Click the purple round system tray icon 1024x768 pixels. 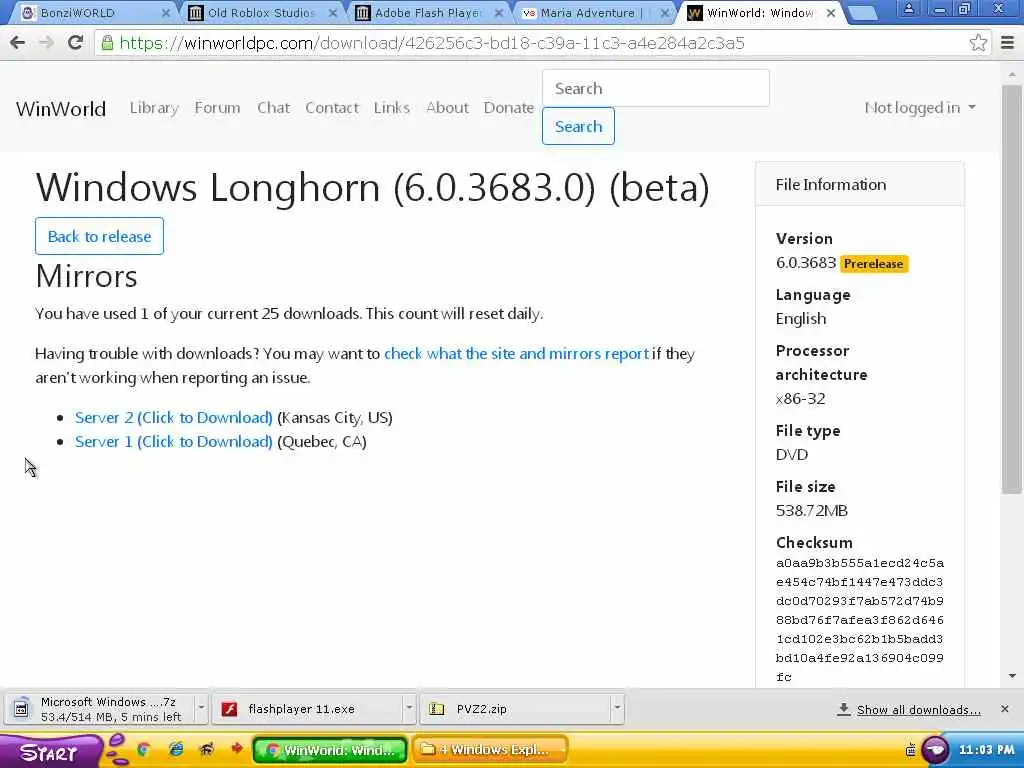coord(935,750)
